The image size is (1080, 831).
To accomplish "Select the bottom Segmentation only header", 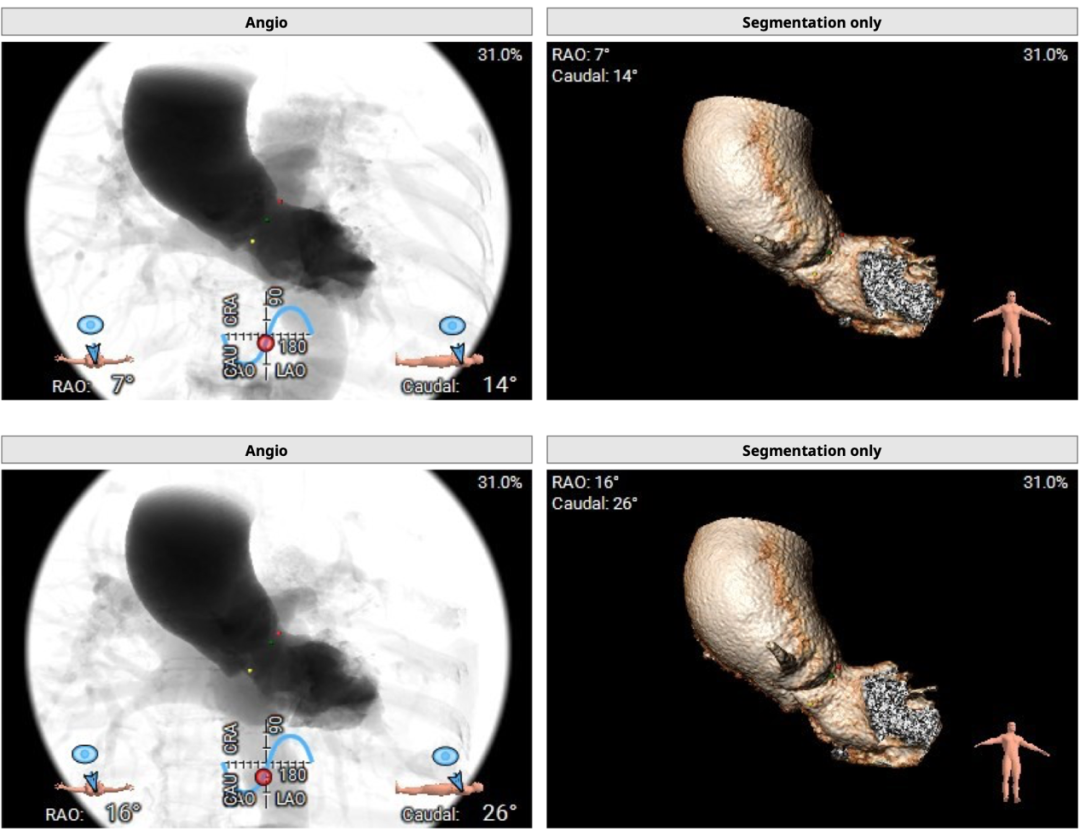I will 812,450.
